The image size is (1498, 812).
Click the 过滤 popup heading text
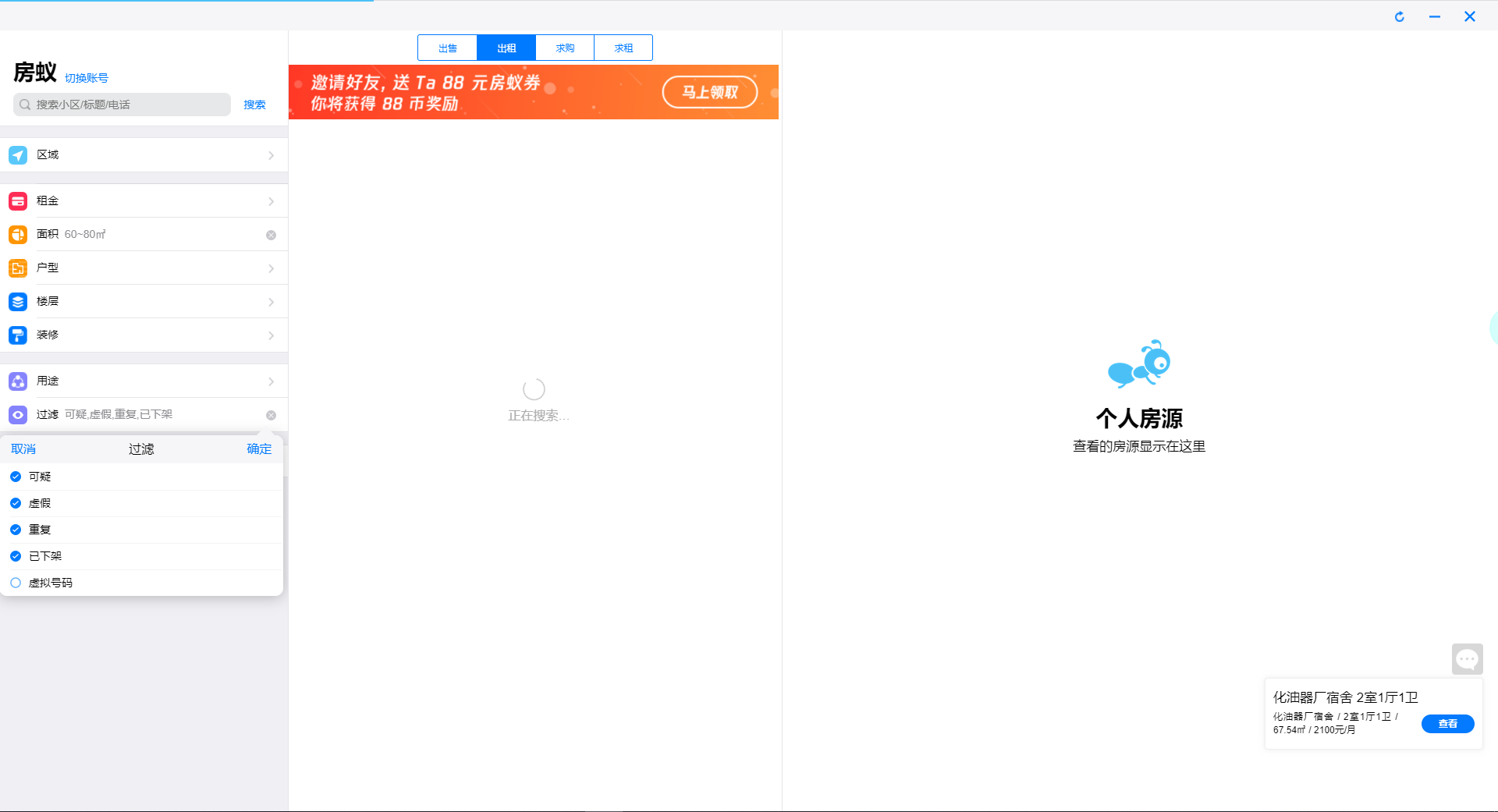point(141,449)
